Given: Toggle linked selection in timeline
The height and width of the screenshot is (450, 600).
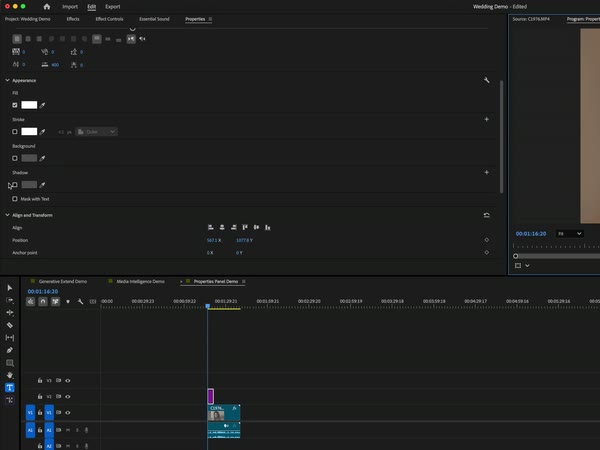Looking at the screenshot, I should (55, 302).
